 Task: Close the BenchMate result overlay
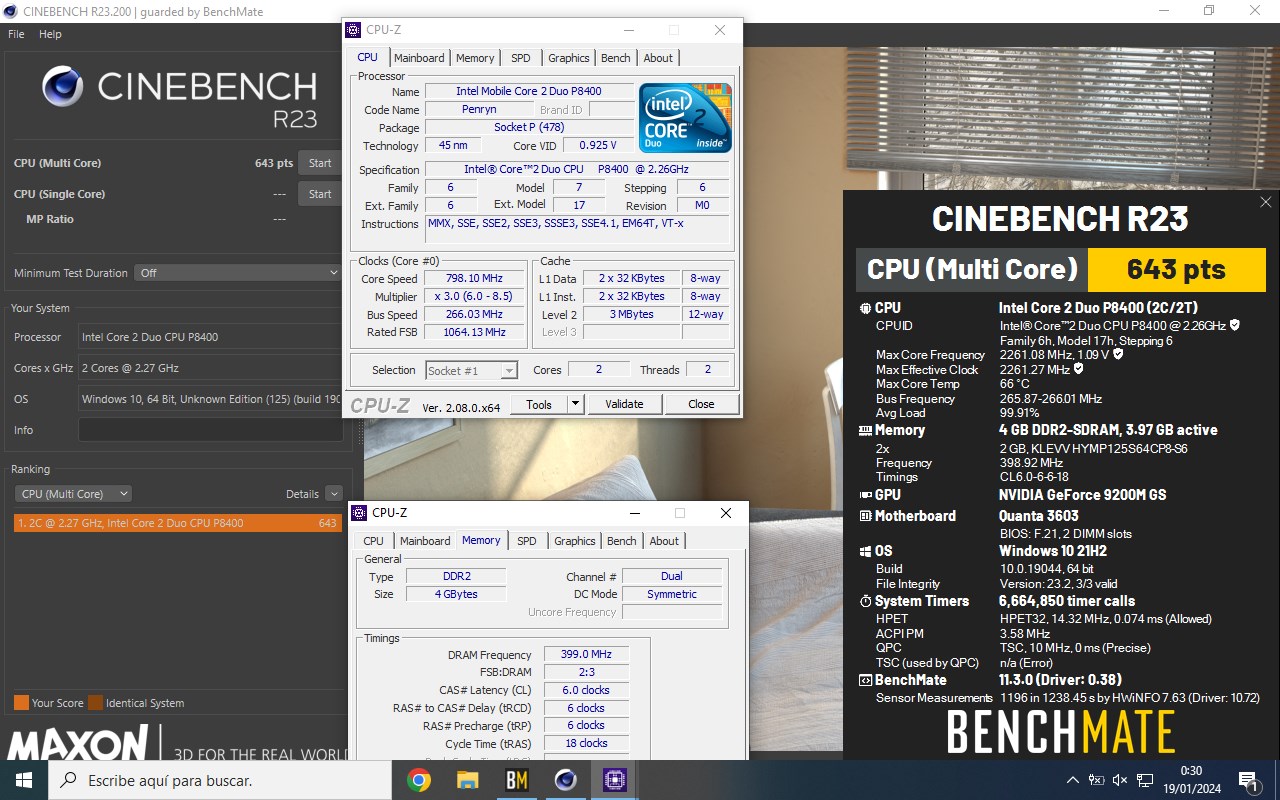tap(1267, 203)
